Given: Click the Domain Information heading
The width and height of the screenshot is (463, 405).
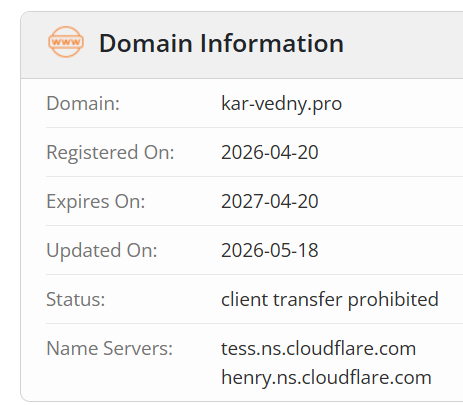Looking at the screenshot, I should [221, 43].
